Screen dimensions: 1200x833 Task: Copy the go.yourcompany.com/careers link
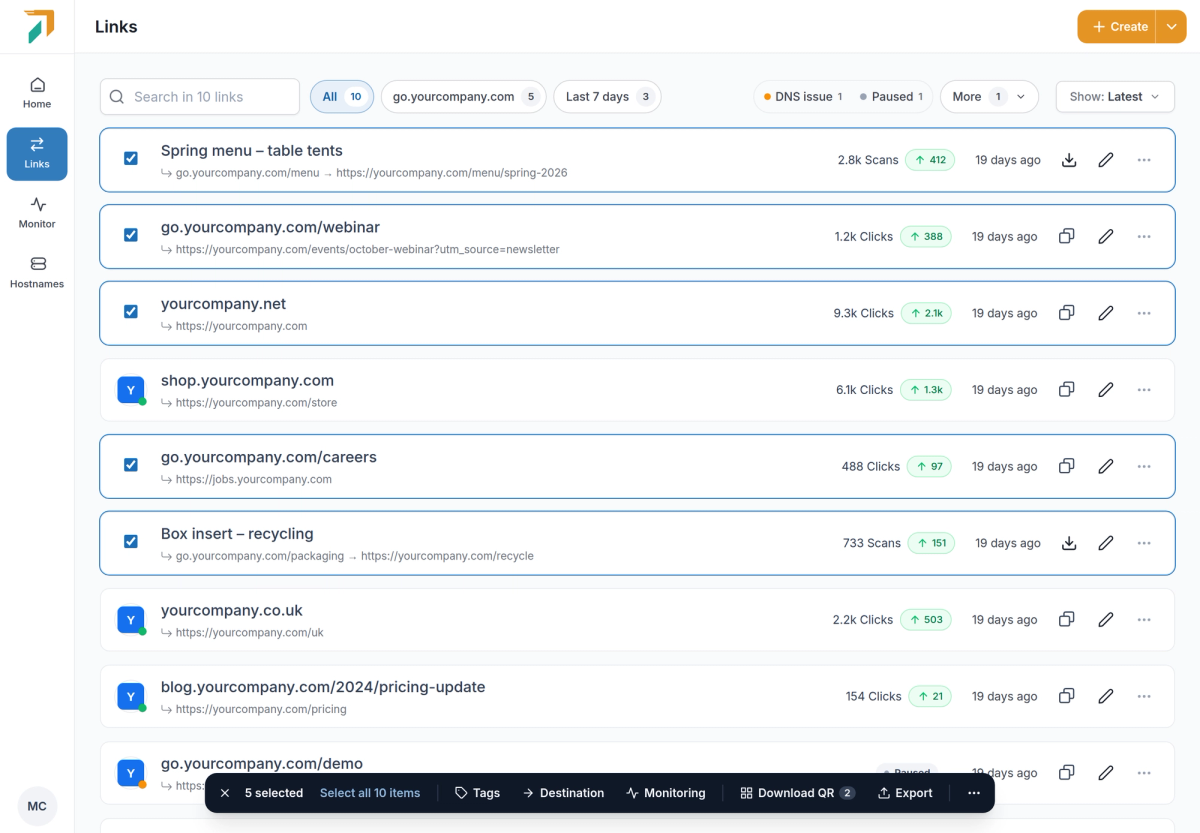(x=1067, y=466)
